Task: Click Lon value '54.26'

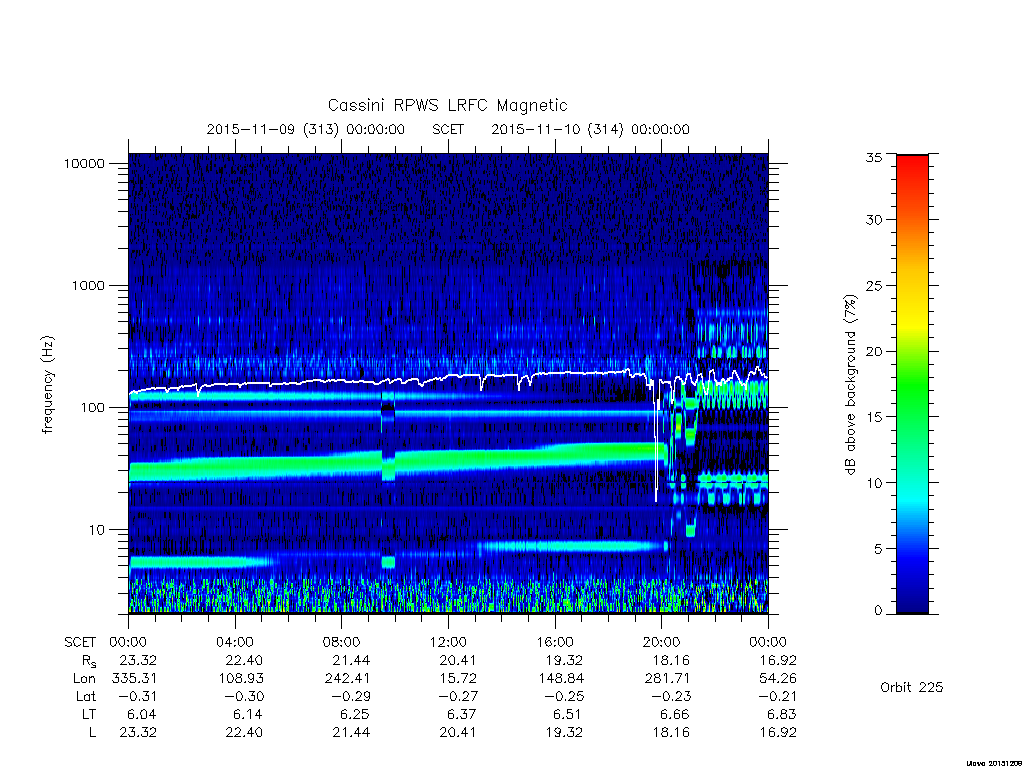Action: [778, 679]
